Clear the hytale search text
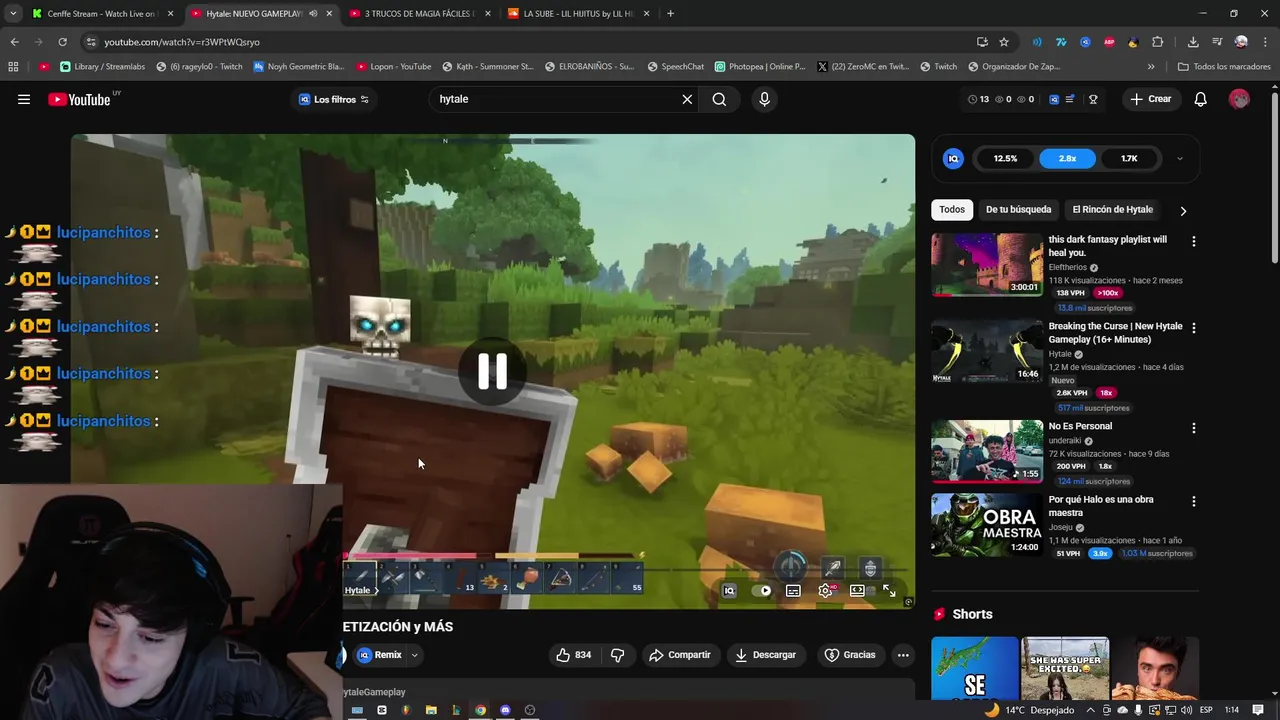 (687, 99)
